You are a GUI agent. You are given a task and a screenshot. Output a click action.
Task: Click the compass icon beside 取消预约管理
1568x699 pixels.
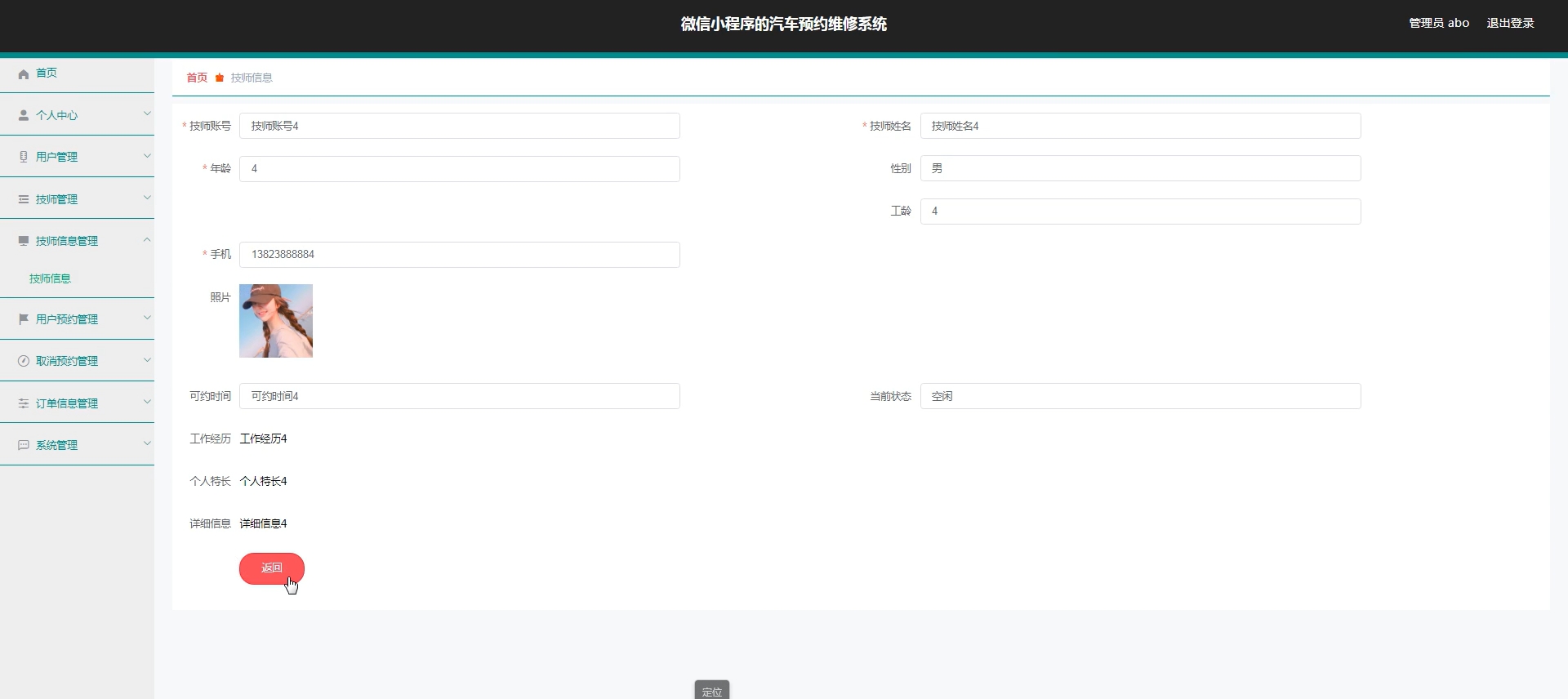(24, 361)
